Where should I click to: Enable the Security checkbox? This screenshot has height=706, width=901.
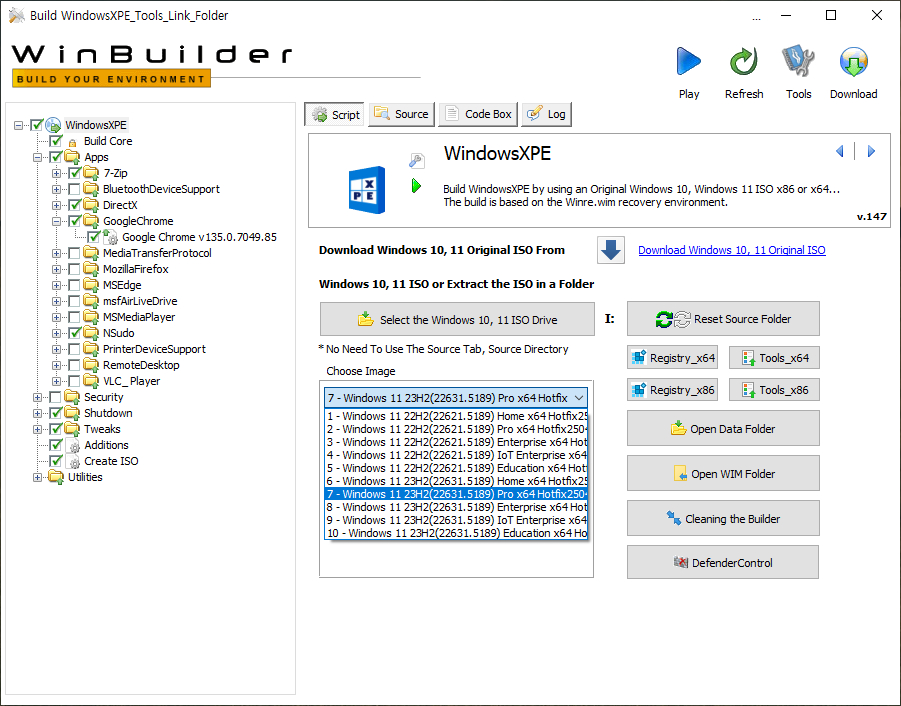[55, 397]
